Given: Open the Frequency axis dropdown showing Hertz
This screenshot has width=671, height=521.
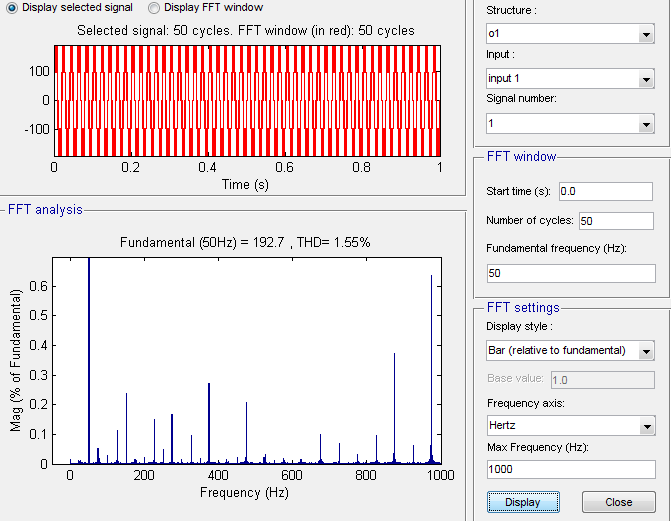Looking at the screenshot, I should [571, 426].
